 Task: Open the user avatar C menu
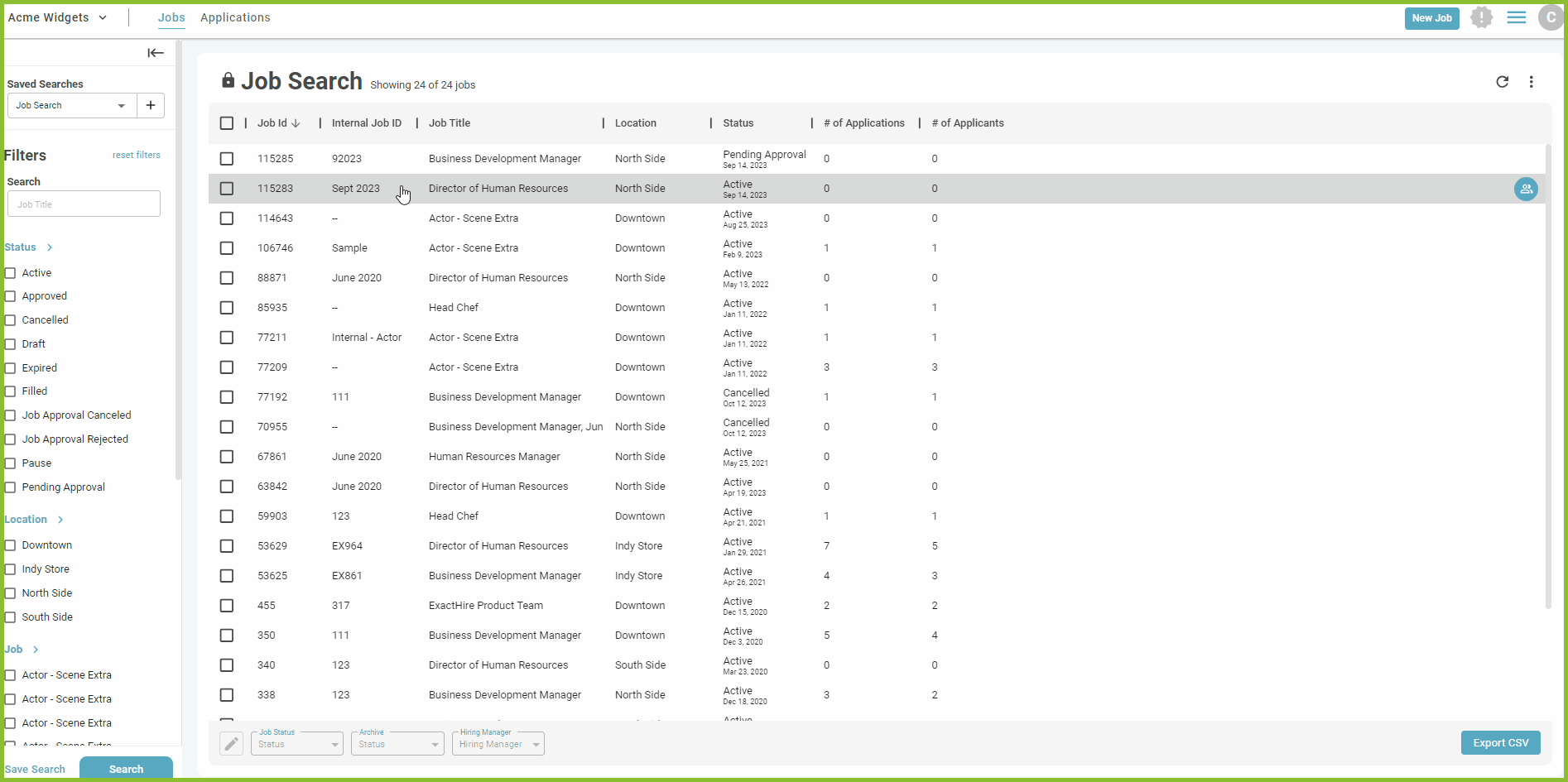[1551, 17]
